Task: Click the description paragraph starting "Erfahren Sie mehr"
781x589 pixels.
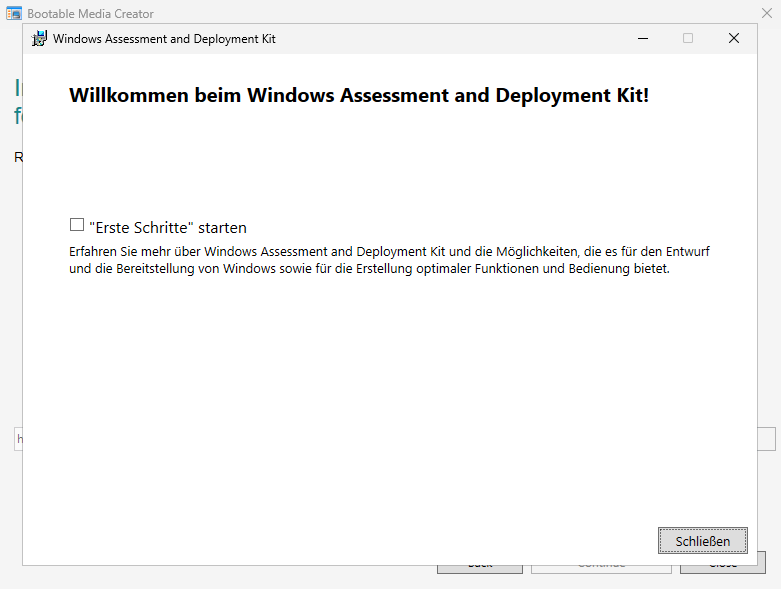Action: coord(389,260)
